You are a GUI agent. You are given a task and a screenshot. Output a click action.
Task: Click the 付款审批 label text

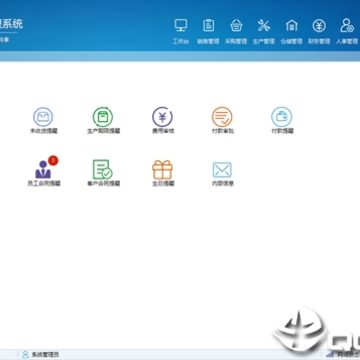(223, 131)
